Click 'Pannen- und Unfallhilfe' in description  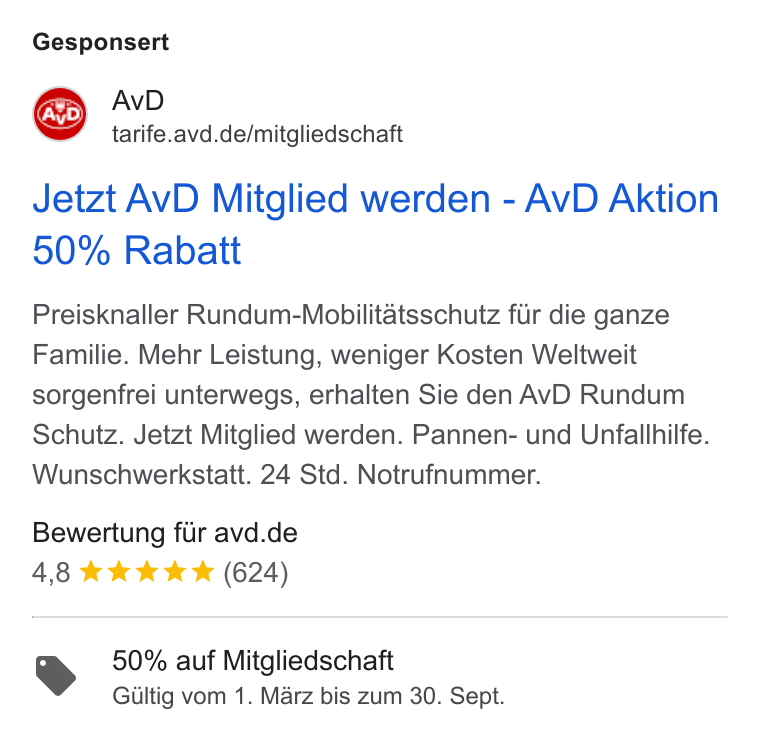click(x=561, y=435)
